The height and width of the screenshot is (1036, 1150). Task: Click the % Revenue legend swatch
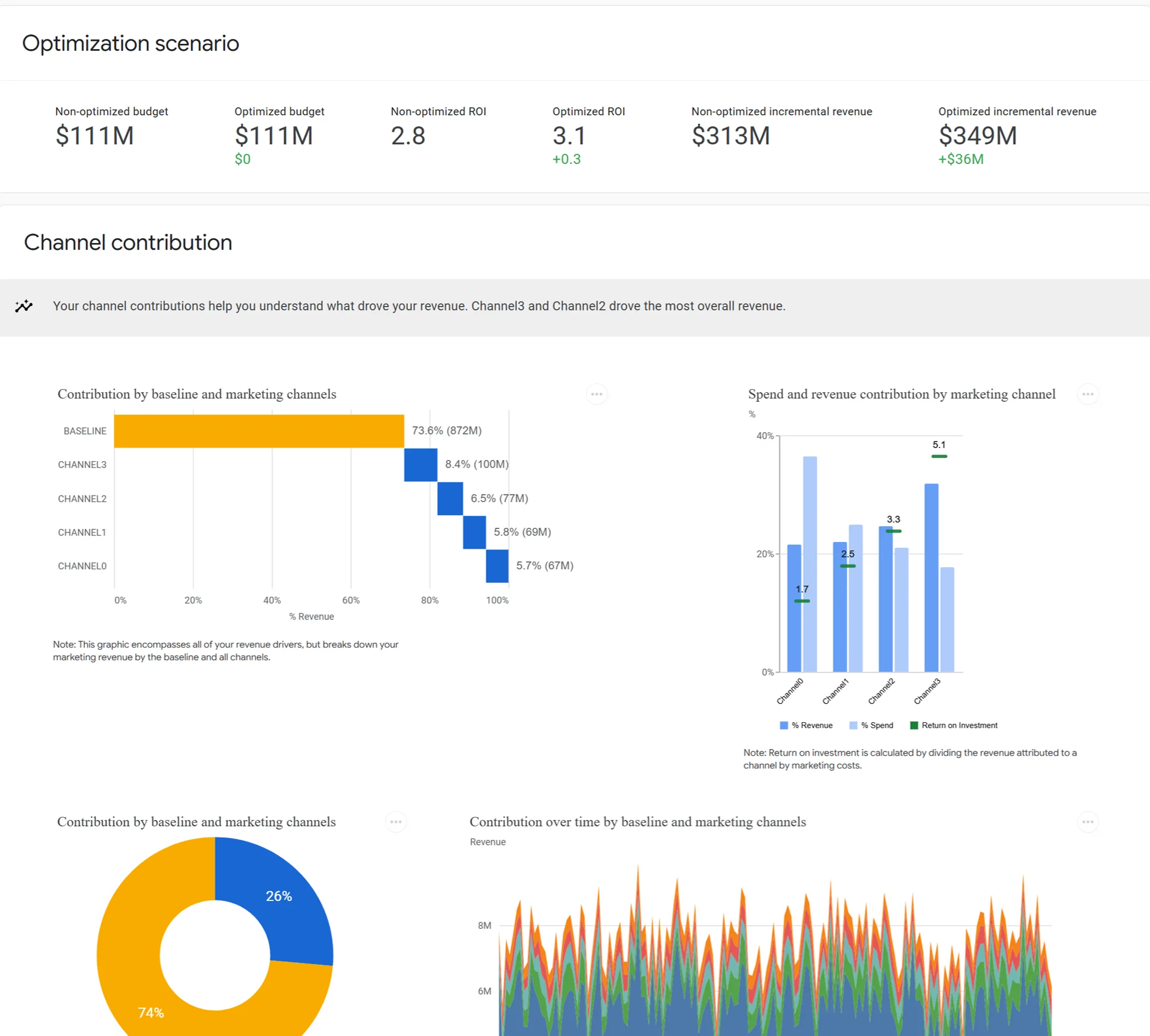pyautogui.click(x=784, y=725)
